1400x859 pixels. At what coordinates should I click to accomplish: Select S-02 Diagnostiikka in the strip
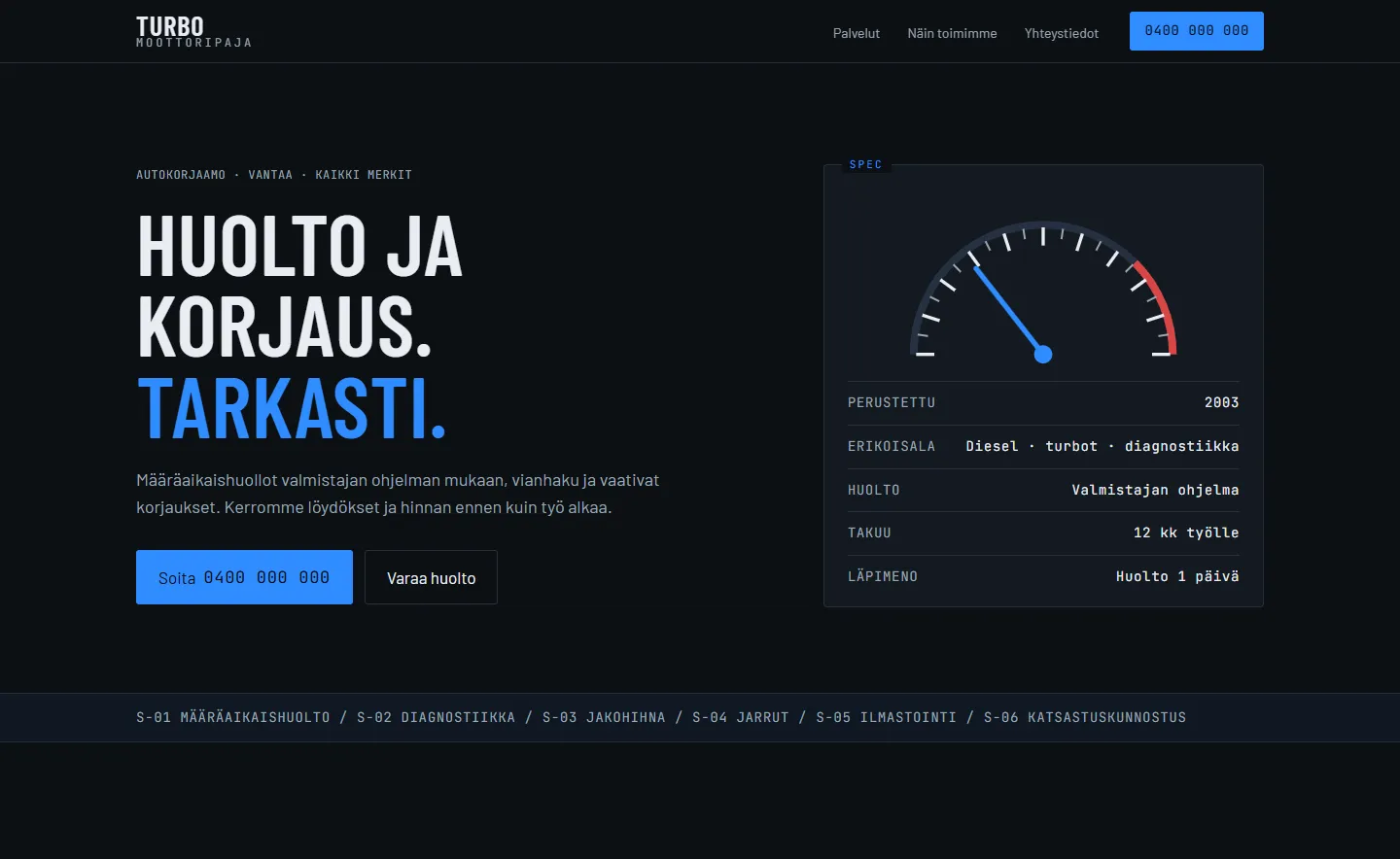(x=436, y=717)
